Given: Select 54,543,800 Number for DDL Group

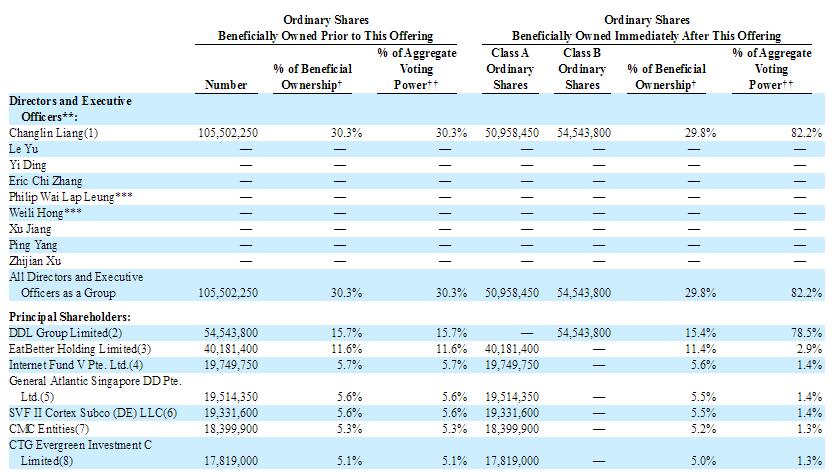Looking at the screenshot, I should tap(231, 333).
